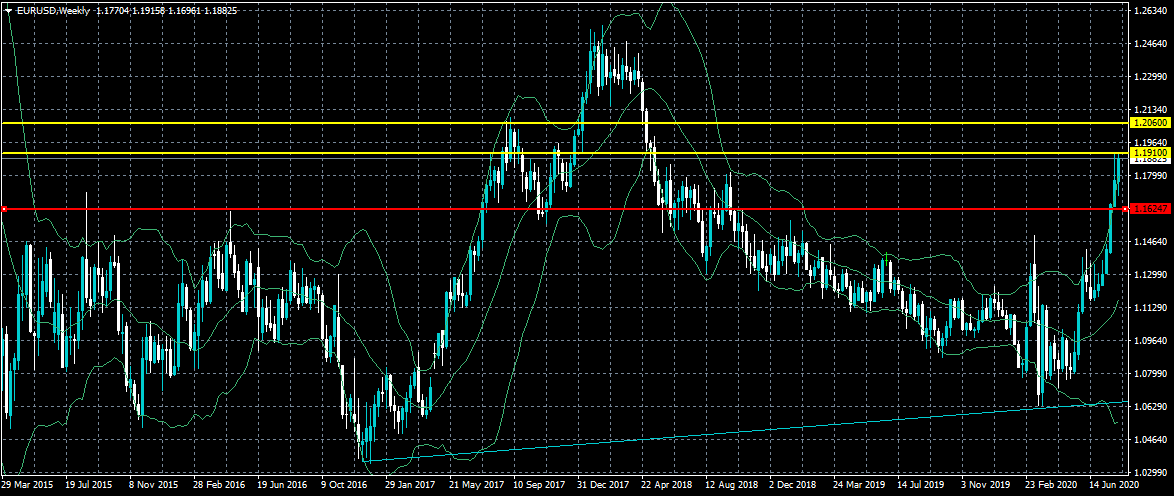Click the 24 Mar 2019 date label
The height and width of the screenshot is (496, 1174).
(x=858, y=486)
